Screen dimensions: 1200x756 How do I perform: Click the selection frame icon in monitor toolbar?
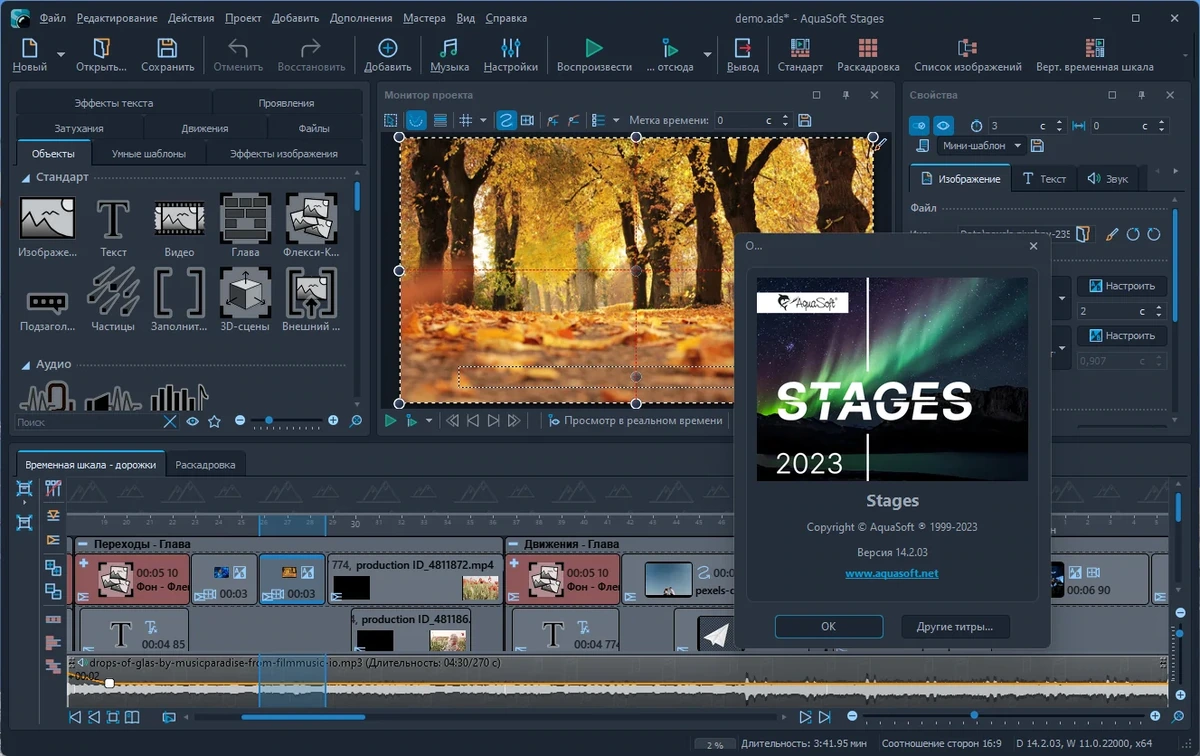(x=391, y=120)
